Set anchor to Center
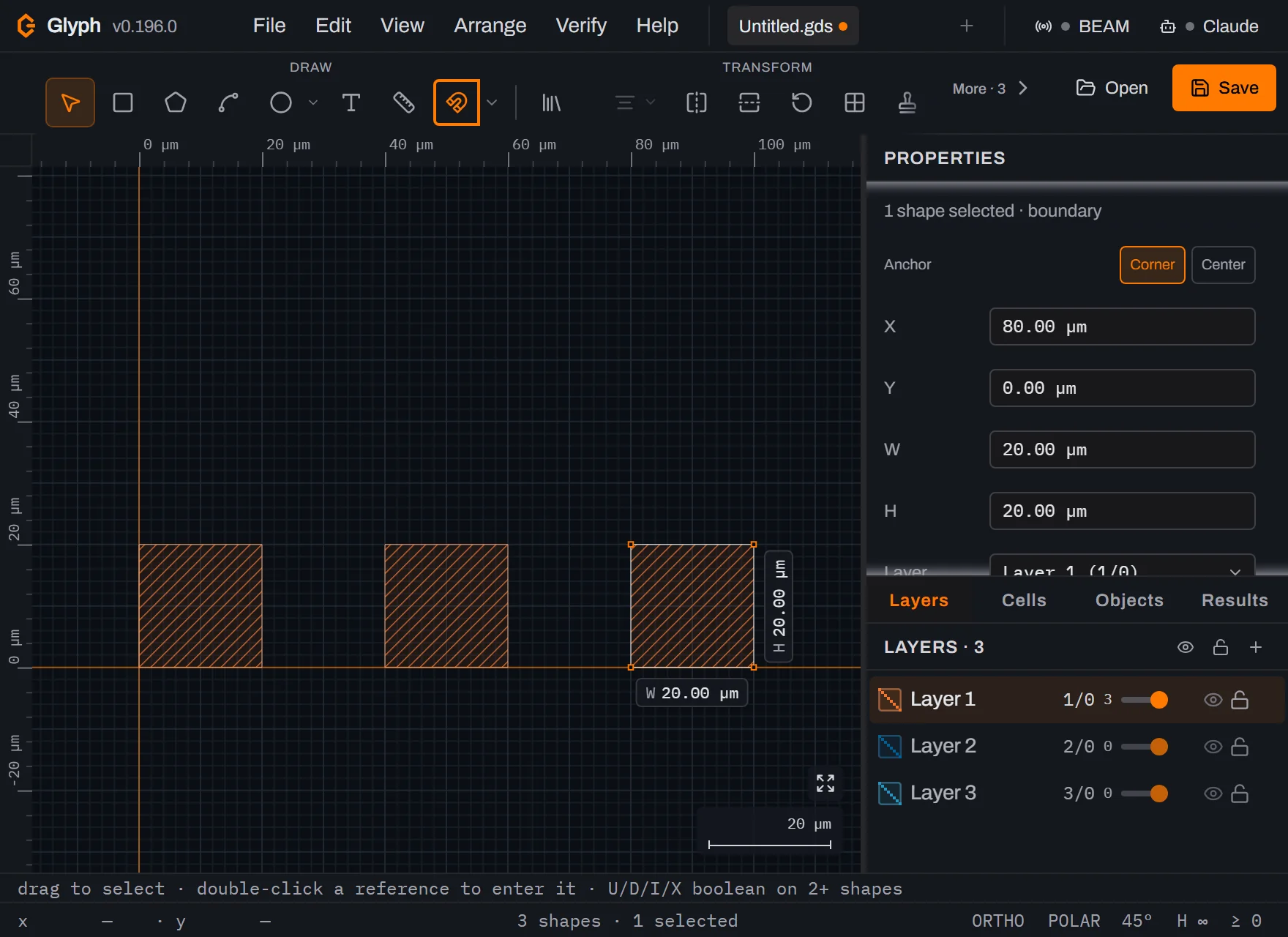 tap(1223, 265)
